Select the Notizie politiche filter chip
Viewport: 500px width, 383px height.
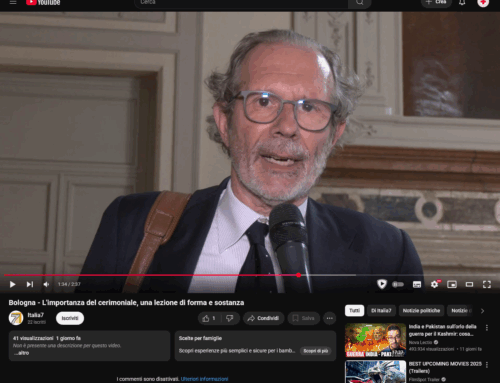click(x=421, y=310)
